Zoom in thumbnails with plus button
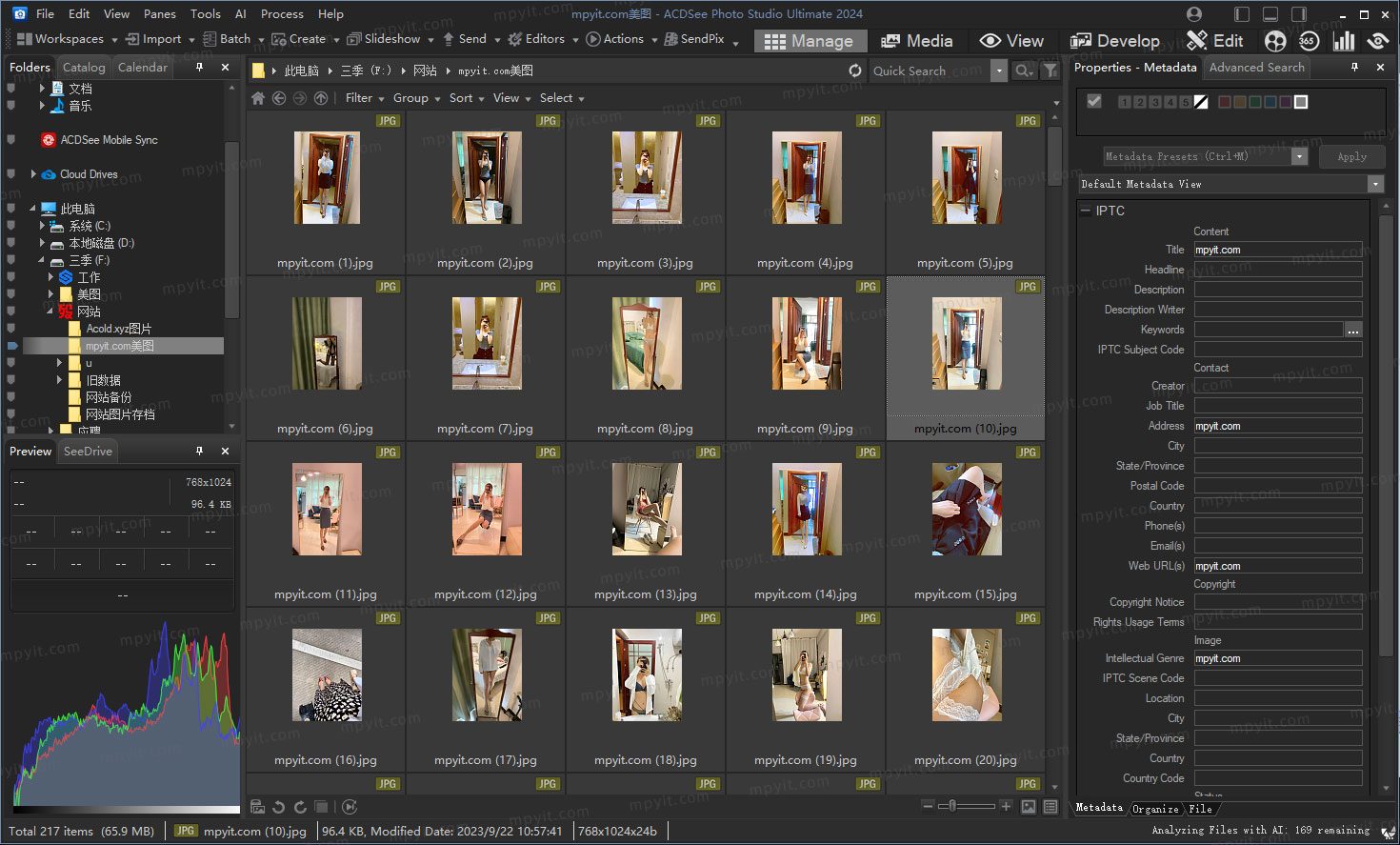This screenshot has width=1400, height=845. point(1006,806)
